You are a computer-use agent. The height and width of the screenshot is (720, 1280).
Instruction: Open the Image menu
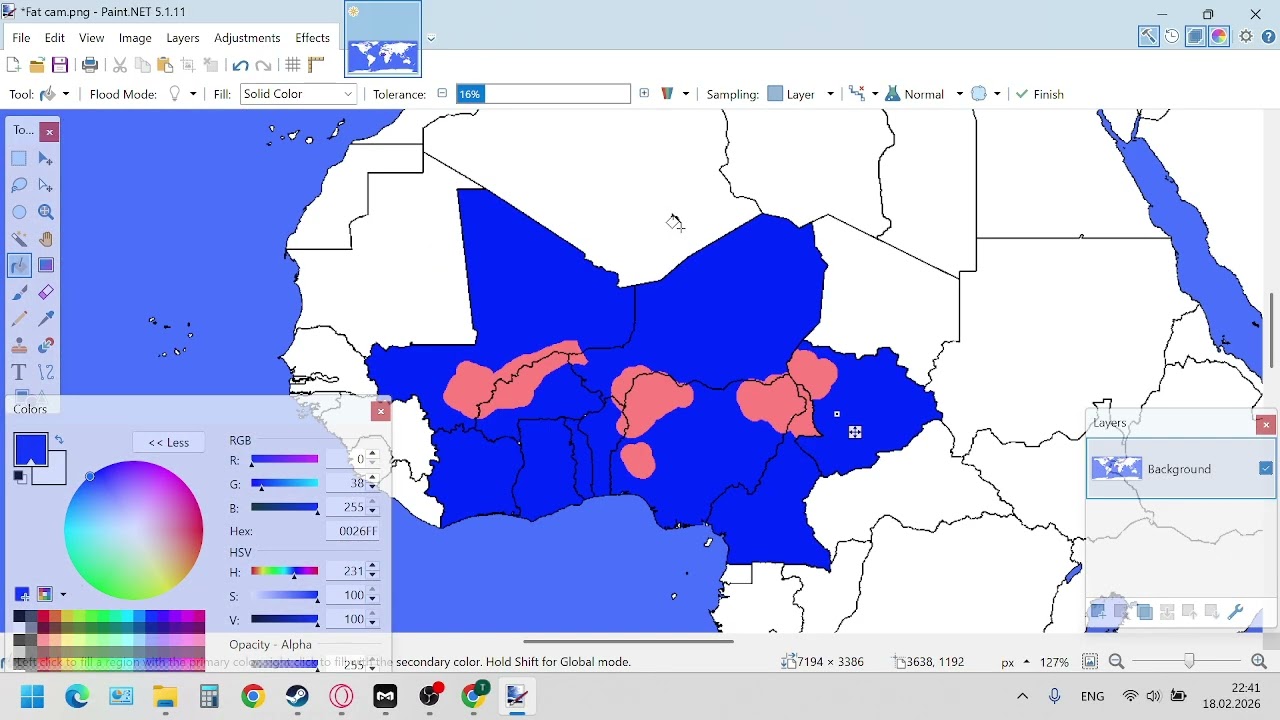point(136,38)
